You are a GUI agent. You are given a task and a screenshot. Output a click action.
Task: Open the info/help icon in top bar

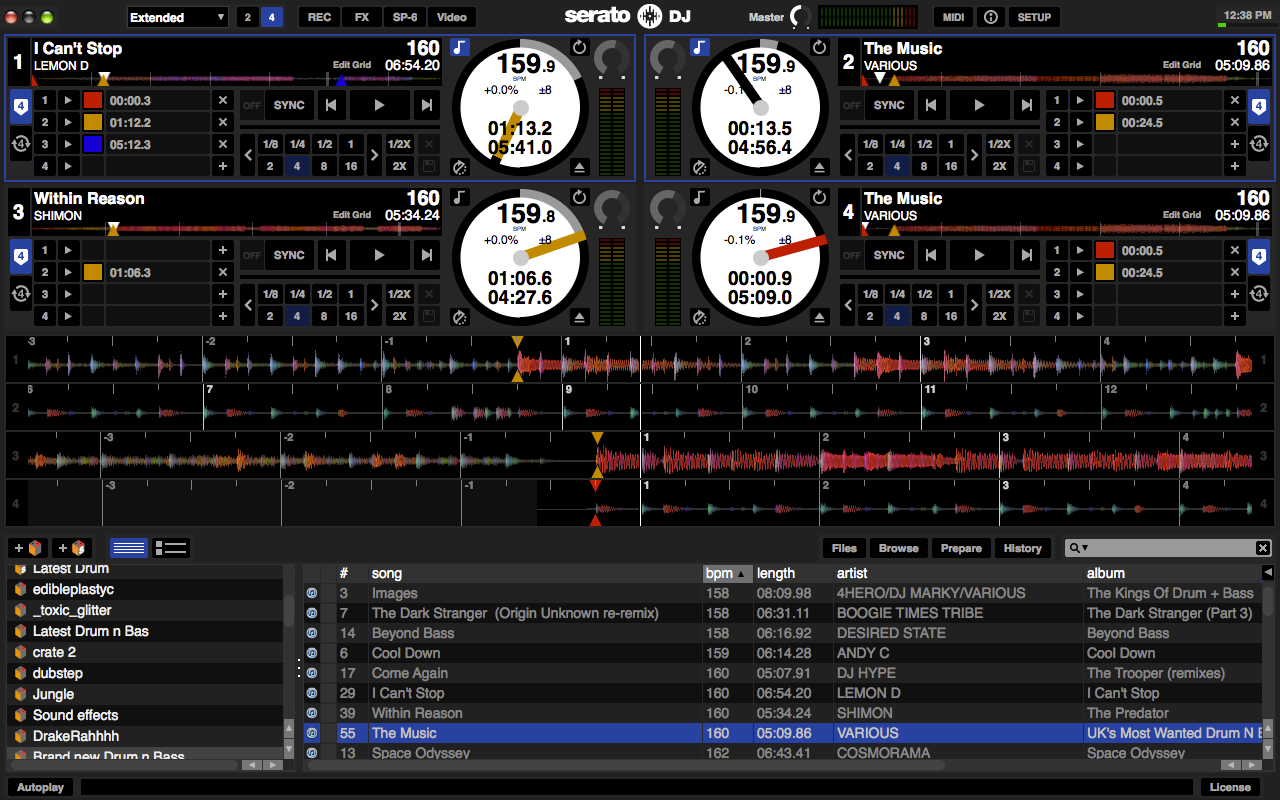990,17
